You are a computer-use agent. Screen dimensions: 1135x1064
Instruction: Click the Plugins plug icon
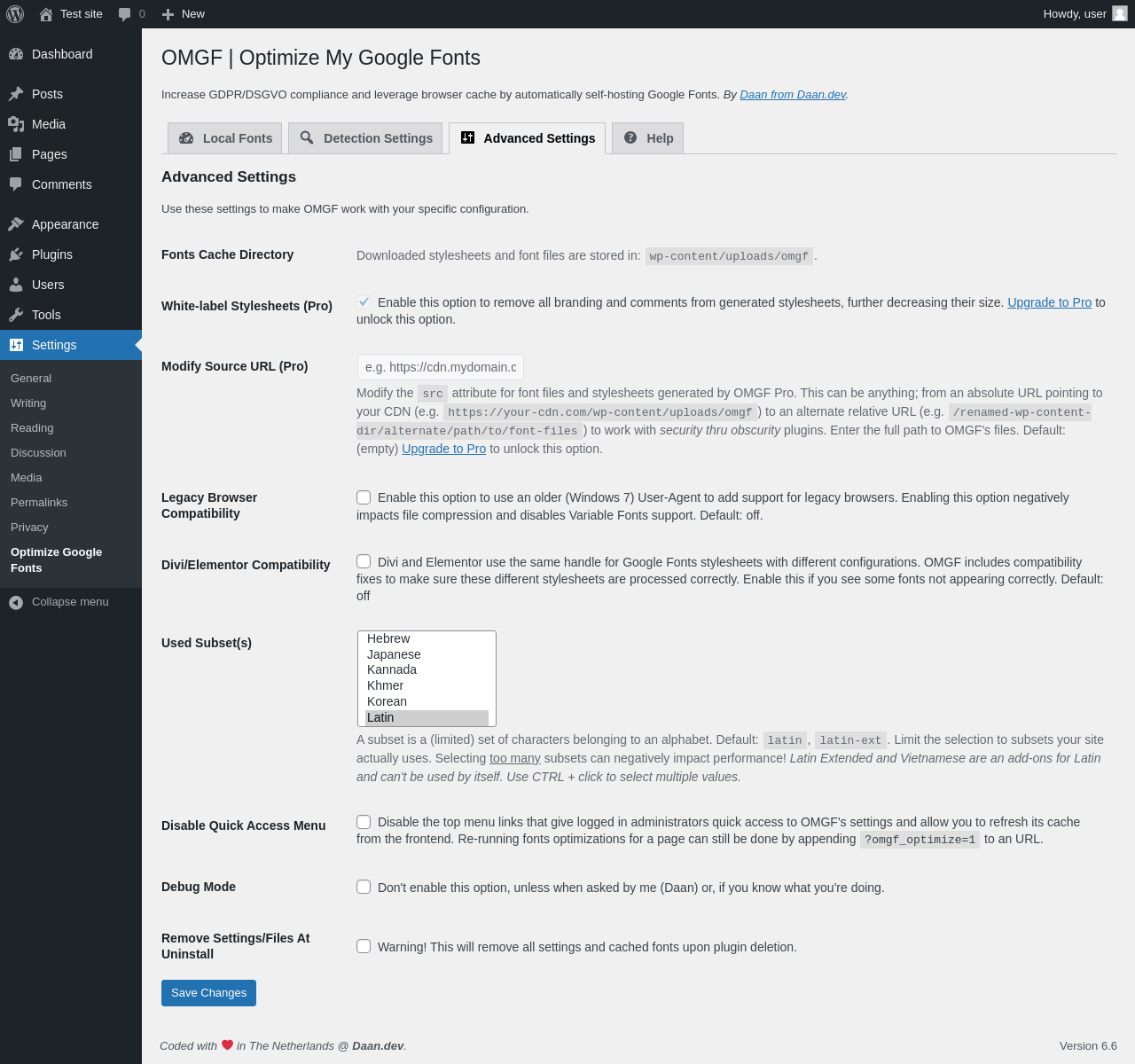pyautogui.click(x=16, y=254)
